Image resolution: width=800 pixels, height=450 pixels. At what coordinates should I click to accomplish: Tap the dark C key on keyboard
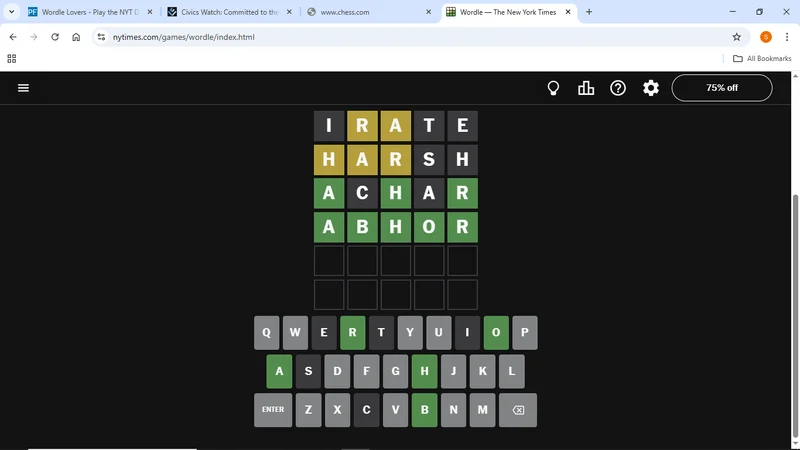[366, 410]
